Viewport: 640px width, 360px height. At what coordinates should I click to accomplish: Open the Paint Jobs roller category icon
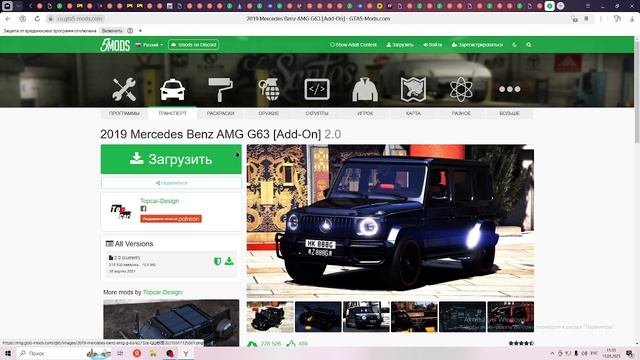[x=220, y=89]
